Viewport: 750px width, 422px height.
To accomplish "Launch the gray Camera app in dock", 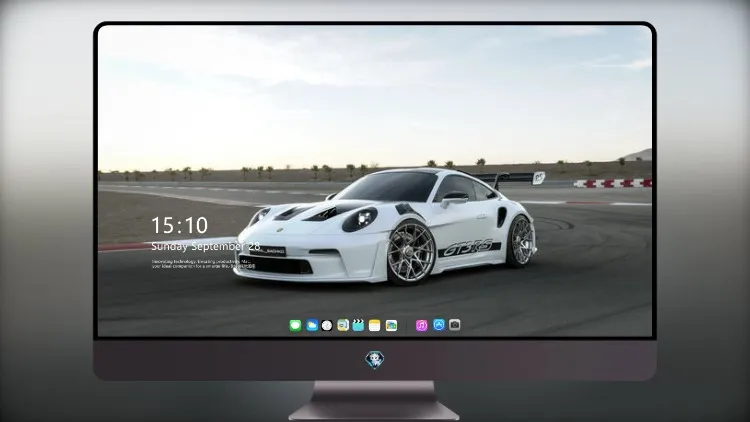I will pos(454,325).
